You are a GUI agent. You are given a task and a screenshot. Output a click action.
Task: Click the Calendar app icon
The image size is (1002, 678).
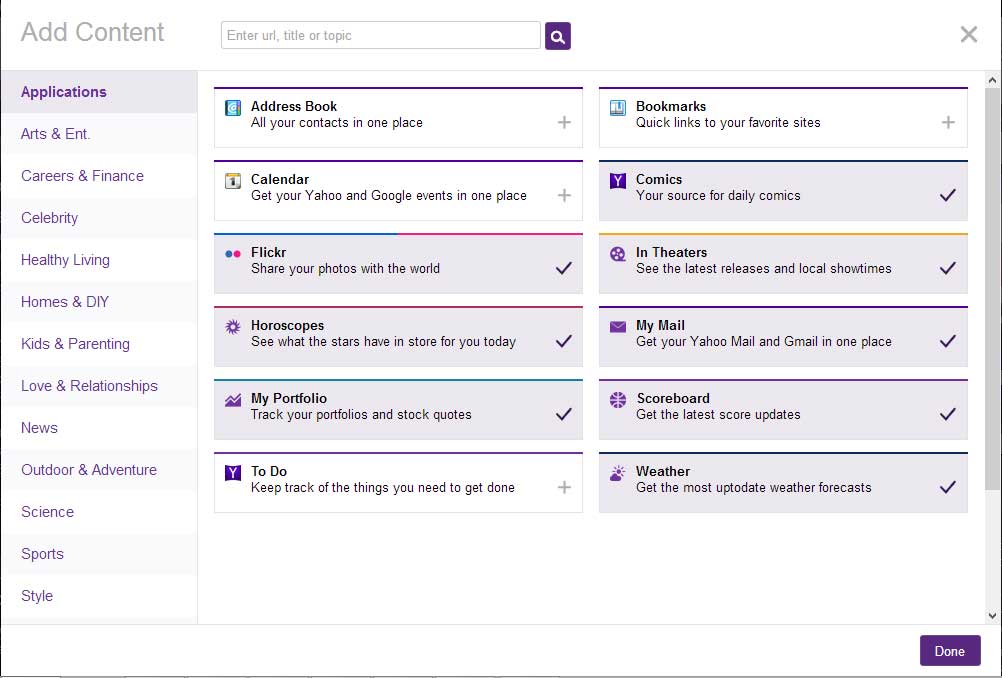[232, 183]
